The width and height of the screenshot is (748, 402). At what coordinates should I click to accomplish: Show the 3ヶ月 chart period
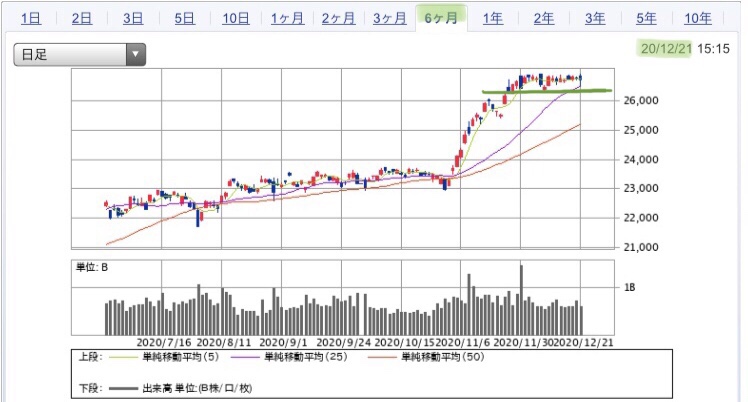click(390, 19)
